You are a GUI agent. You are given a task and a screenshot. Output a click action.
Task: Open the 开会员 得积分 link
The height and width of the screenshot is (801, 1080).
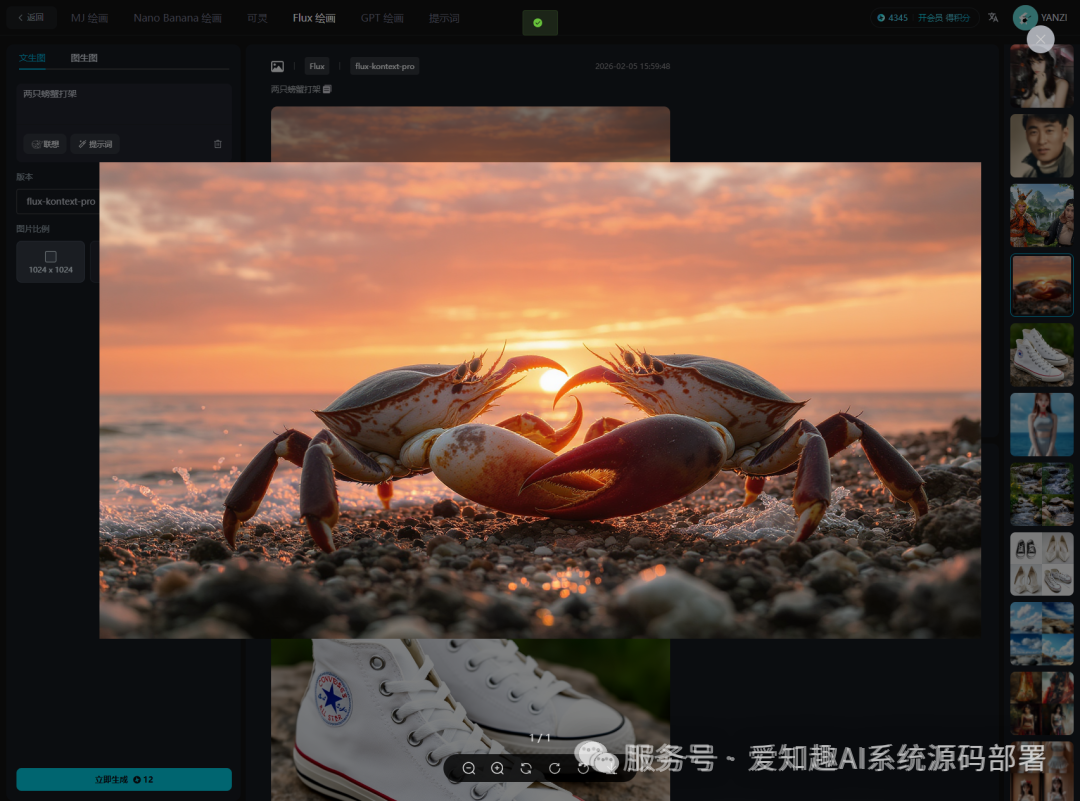coord(944,18)
